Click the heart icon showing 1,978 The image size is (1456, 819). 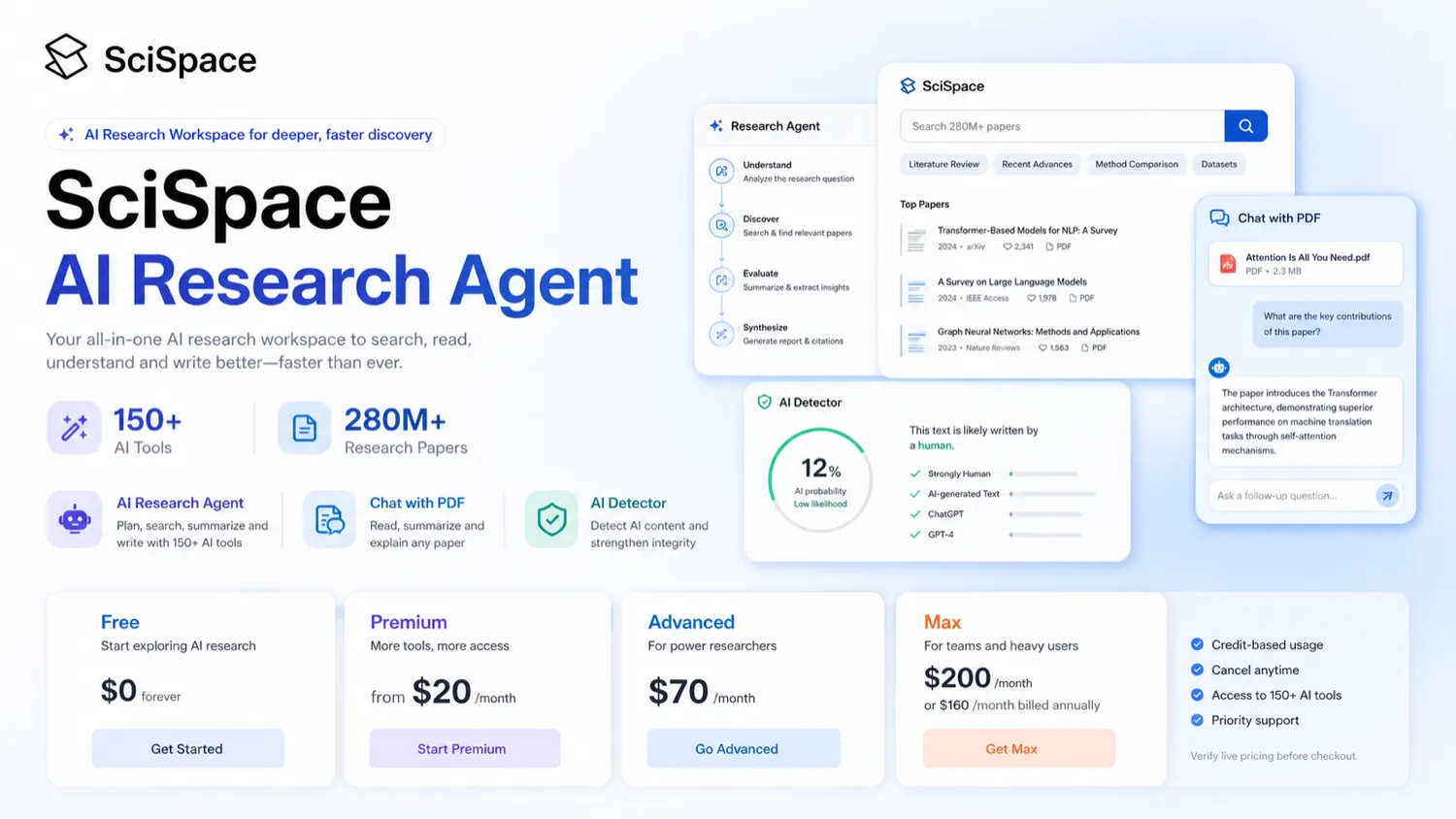pos(1031,298)
